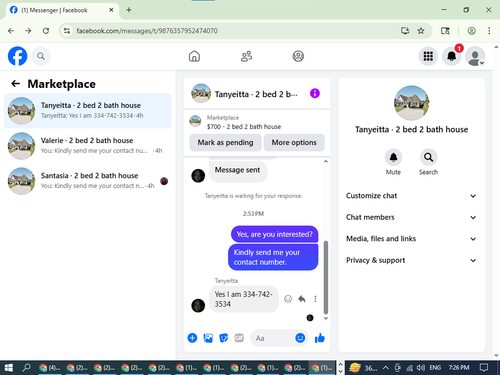Open the Facebook menu grid icon
Screen dimensions: 500x375
coord(428,56)
